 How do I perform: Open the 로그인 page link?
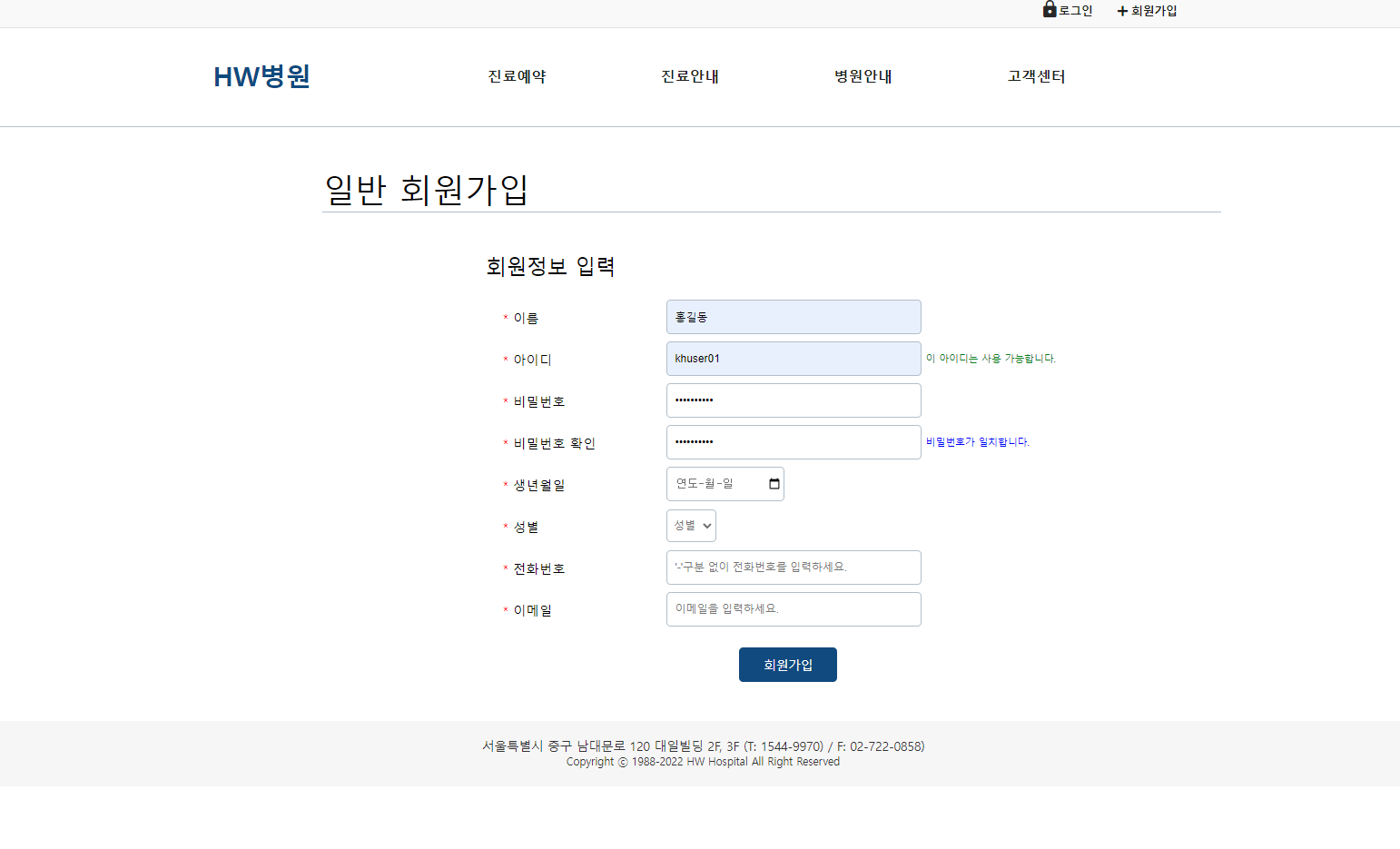(1074, 10)
